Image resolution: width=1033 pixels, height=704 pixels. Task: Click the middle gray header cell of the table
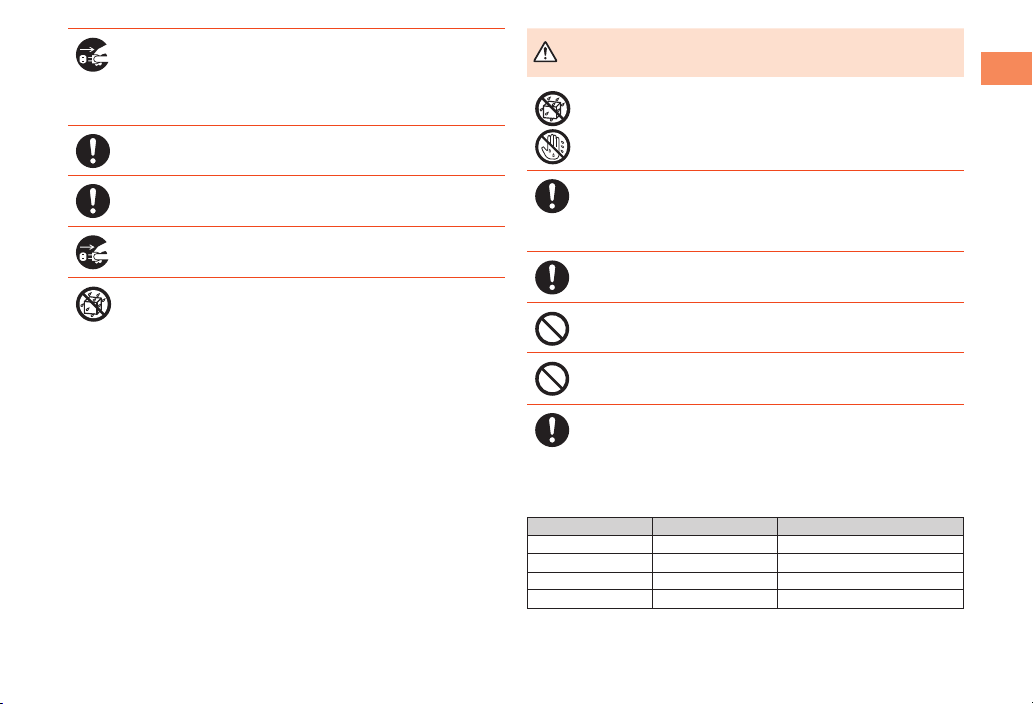click(715, 526)
